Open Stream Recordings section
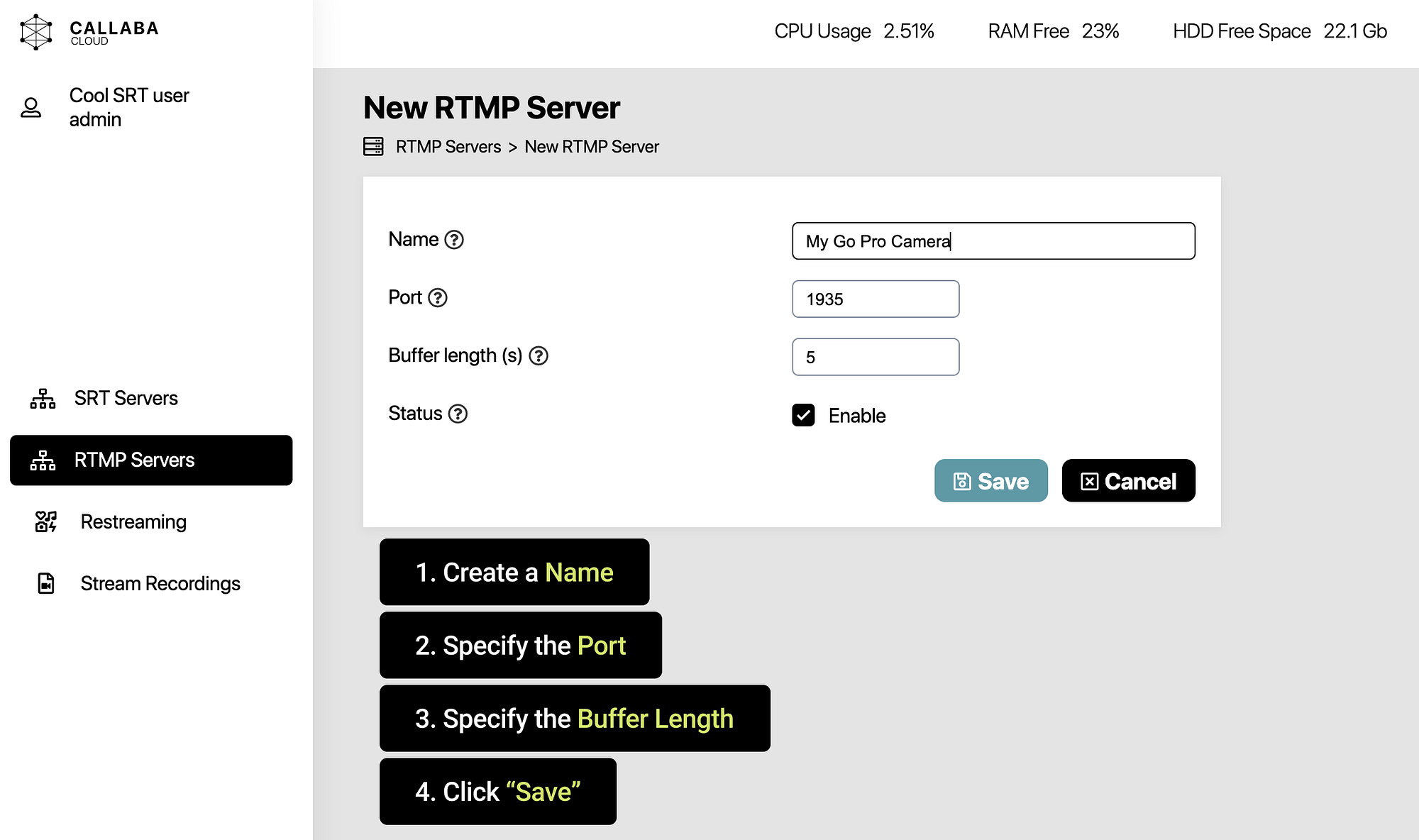Image resolution: width=1419 pixels, height=840 pixels. [151, 583]
